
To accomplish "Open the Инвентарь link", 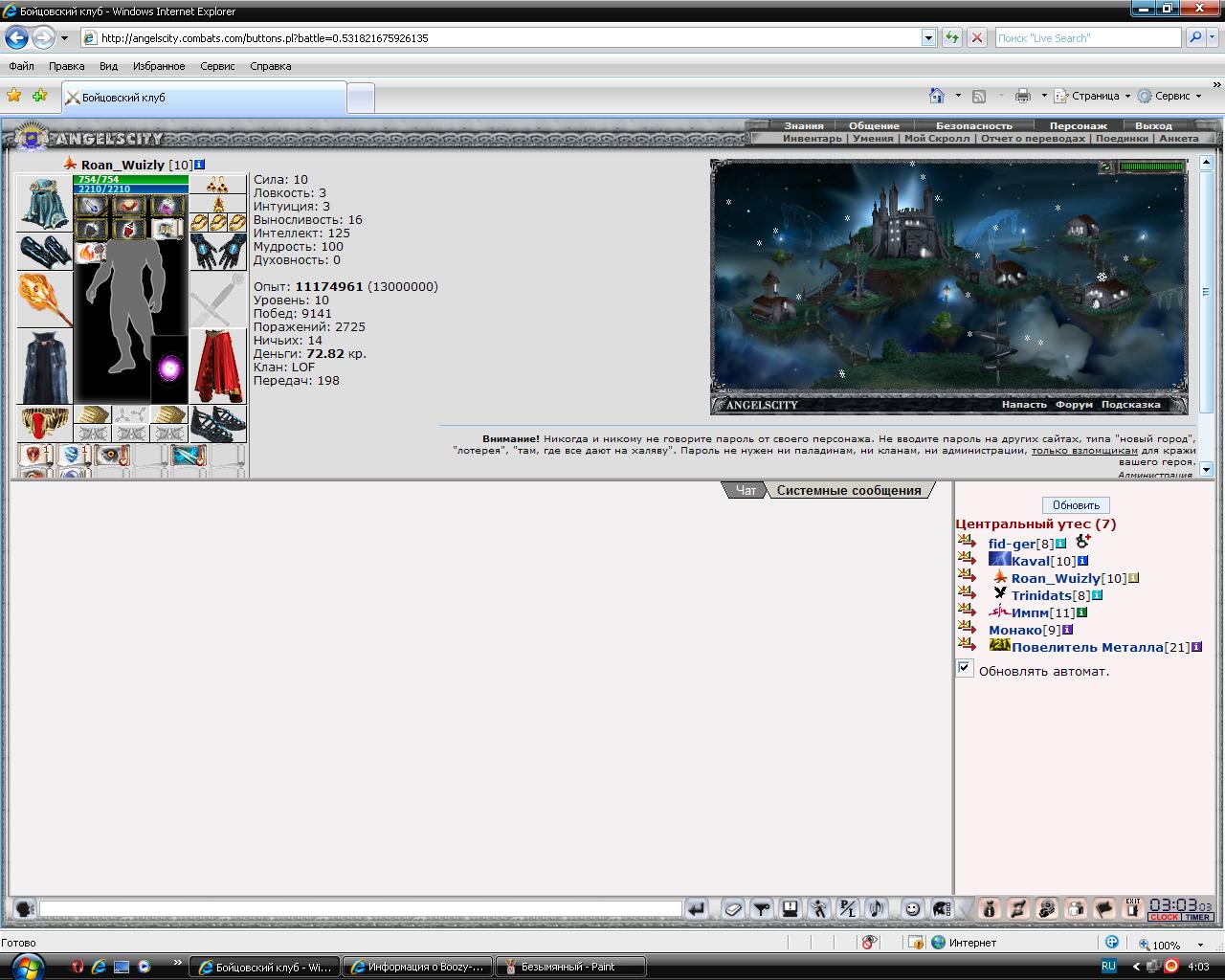I will point(812,138).
